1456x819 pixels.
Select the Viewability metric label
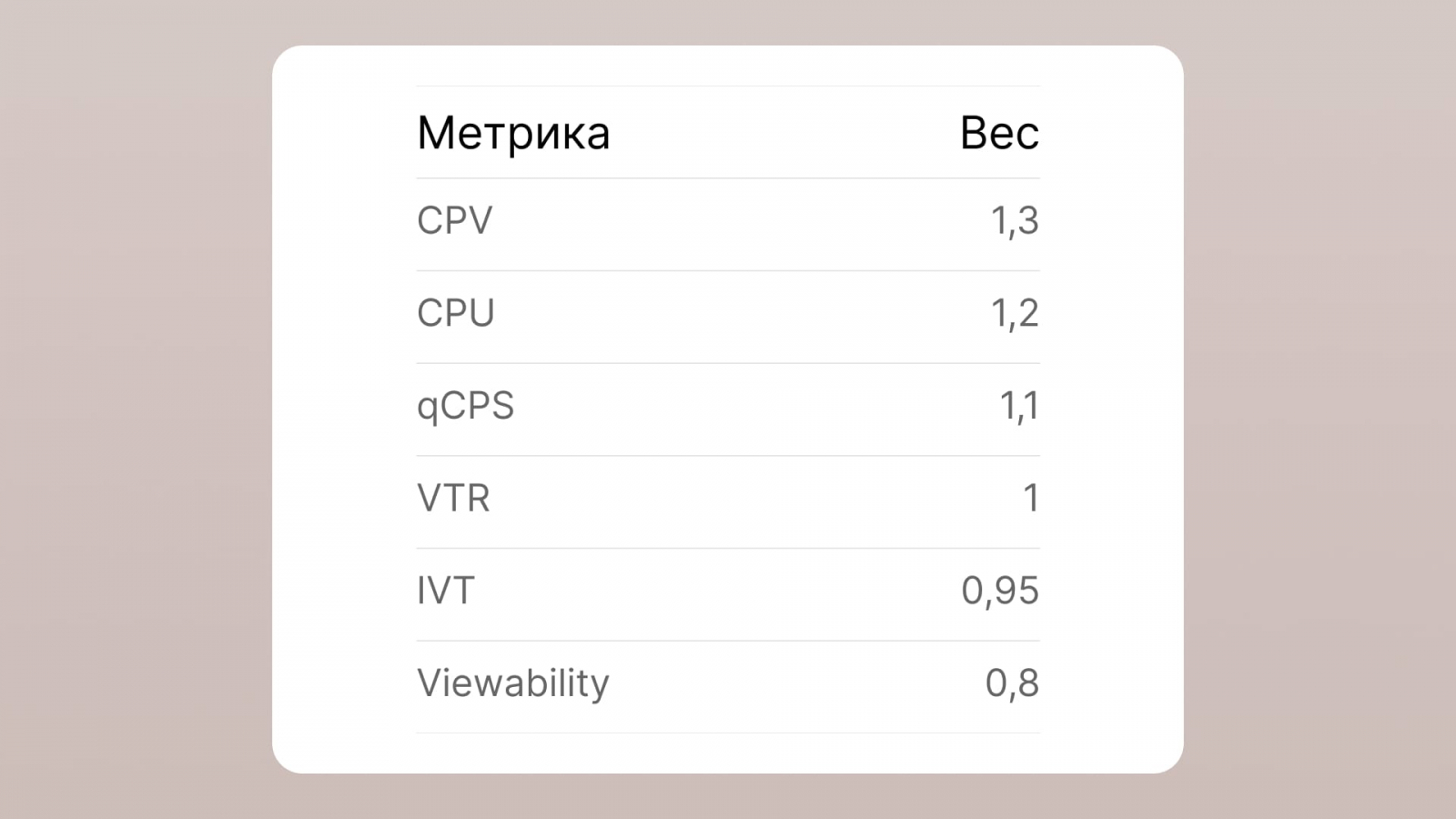pyautogui.click(x=512, y=683)
